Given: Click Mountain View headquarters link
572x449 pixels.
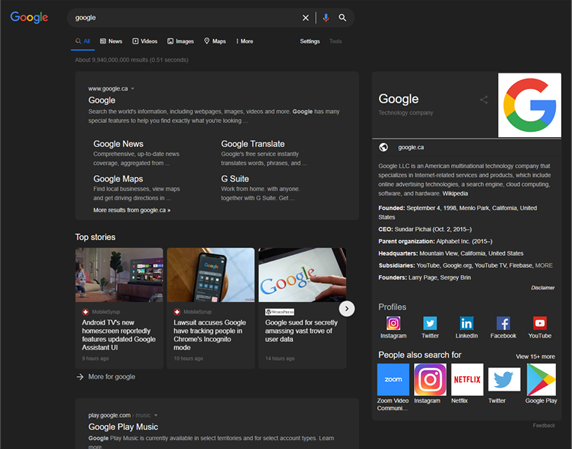Looking at the screenshot, I should [x=471, y=253].
